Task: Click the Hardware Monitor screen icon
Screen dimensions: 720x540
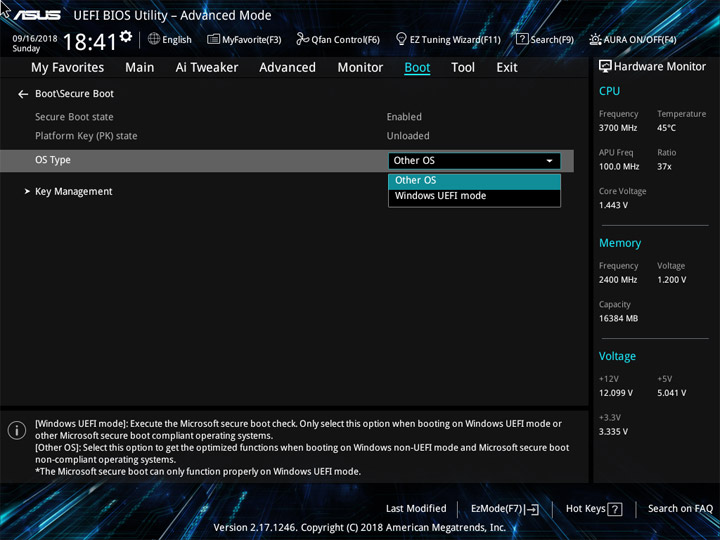Action: [605, 67]
